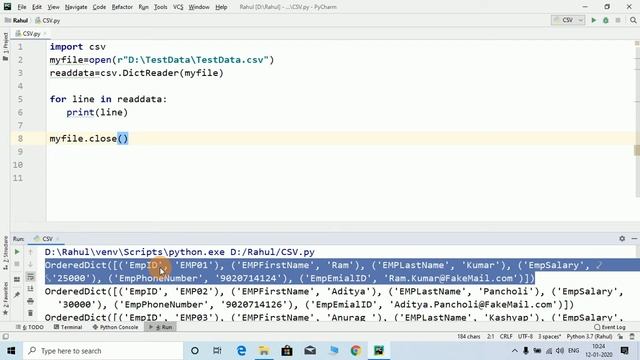Image resolution: width=640 pixels, height=360 pixels.
Task: Open the Window menu
Action: pos(199,7)
